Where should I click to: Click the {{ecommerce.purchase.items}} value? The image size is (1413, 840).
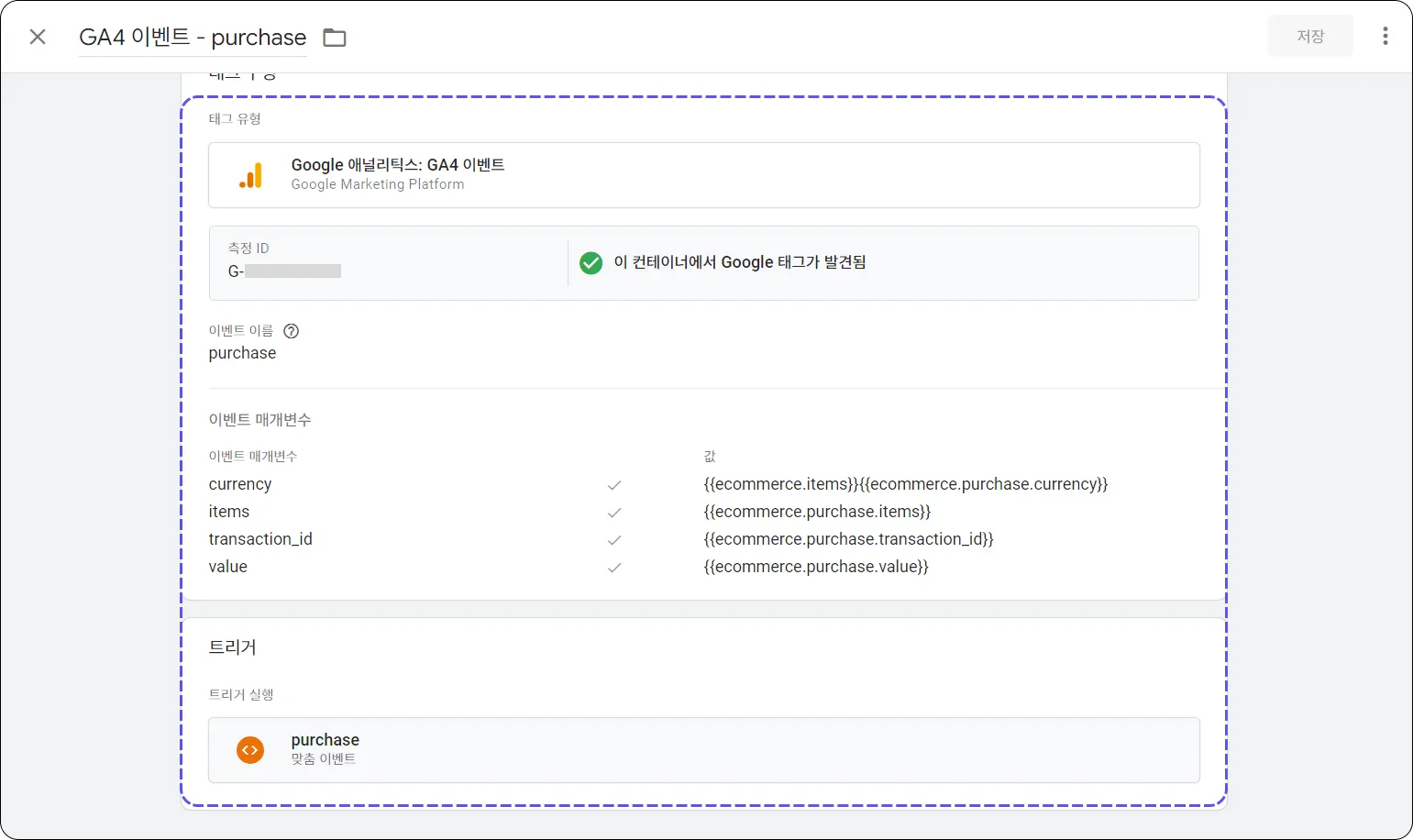(x=817, y=512)
